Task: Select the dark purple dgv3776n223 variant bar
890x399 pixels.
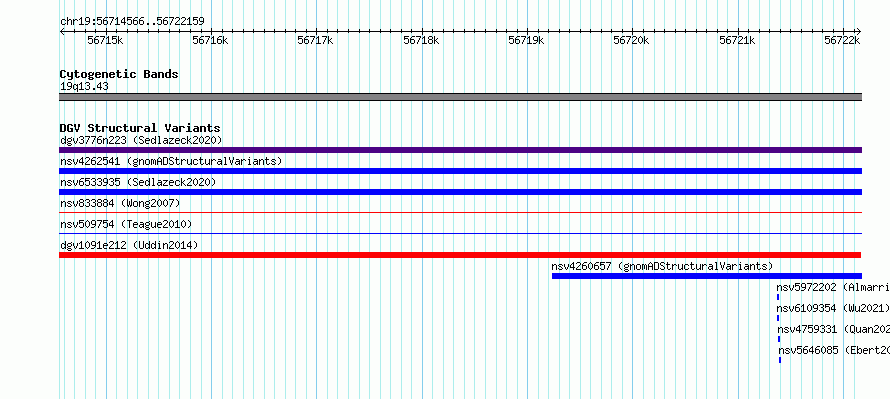Action: coord(460,150)
